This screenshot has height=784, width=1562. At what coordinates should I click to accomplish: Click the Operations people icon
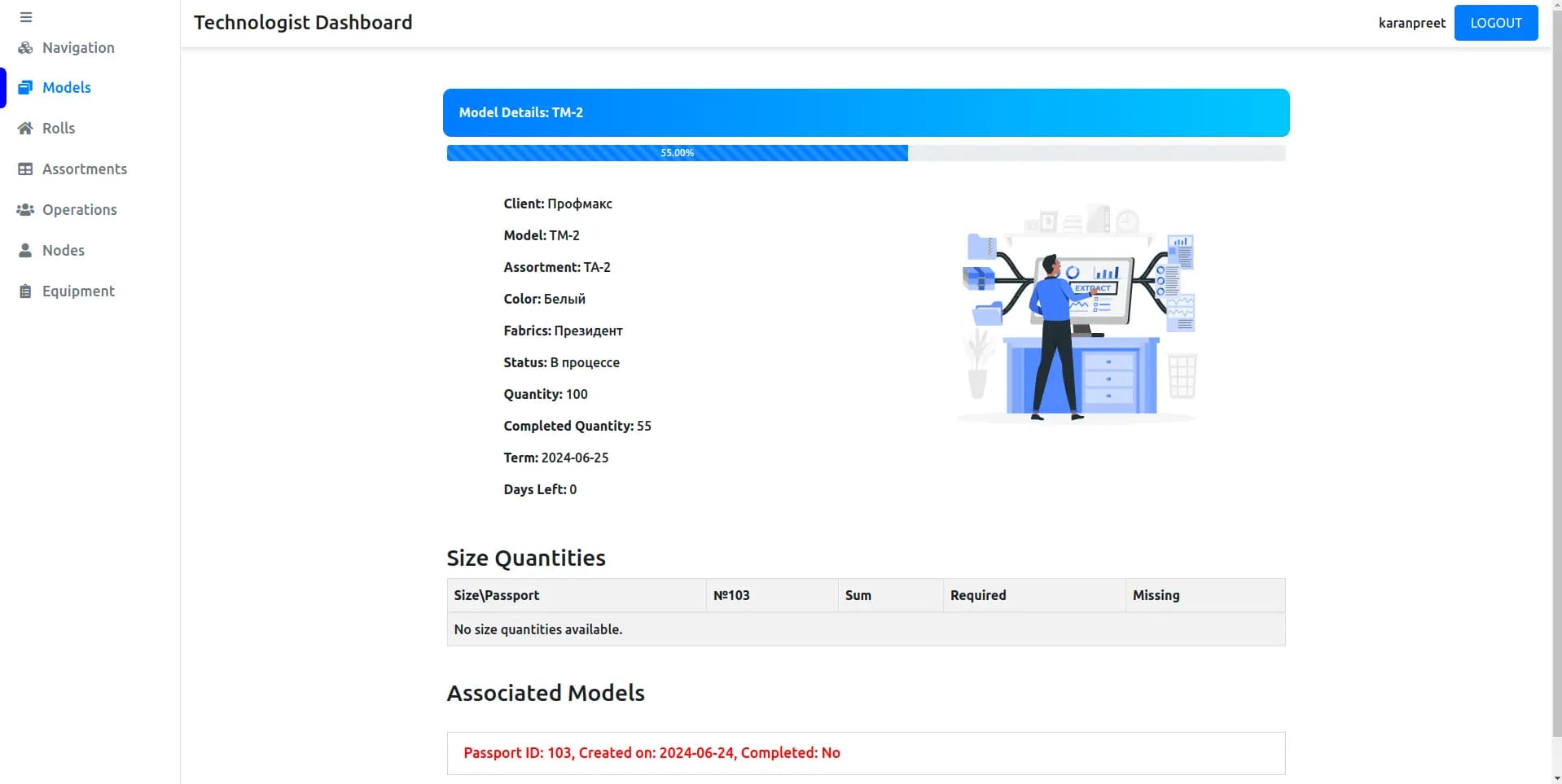(x=25, y=209)
